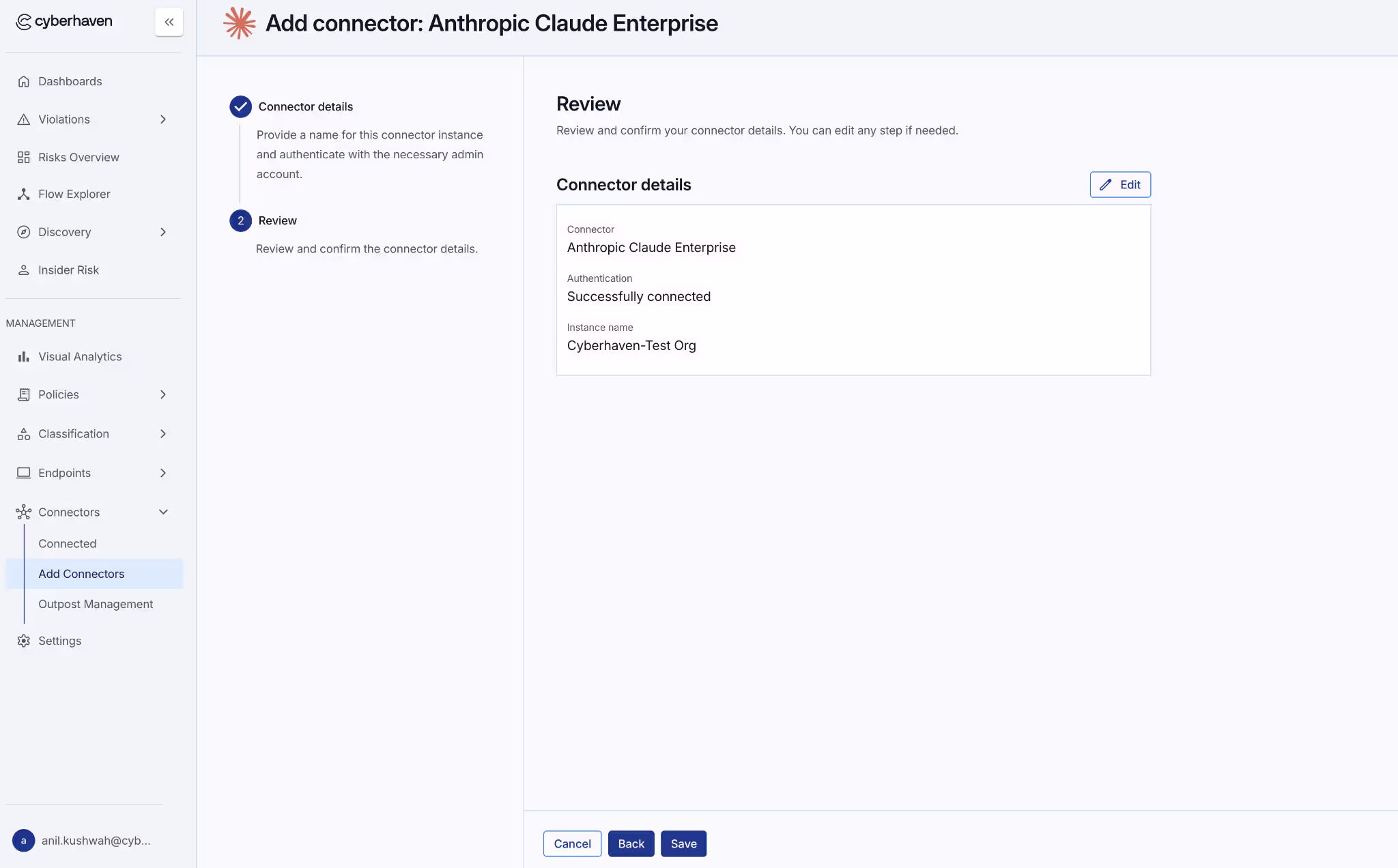This screenshot has width=1398, height=868.
Task: Click the MANAGEMENT section heading
Action: [41, 323]
